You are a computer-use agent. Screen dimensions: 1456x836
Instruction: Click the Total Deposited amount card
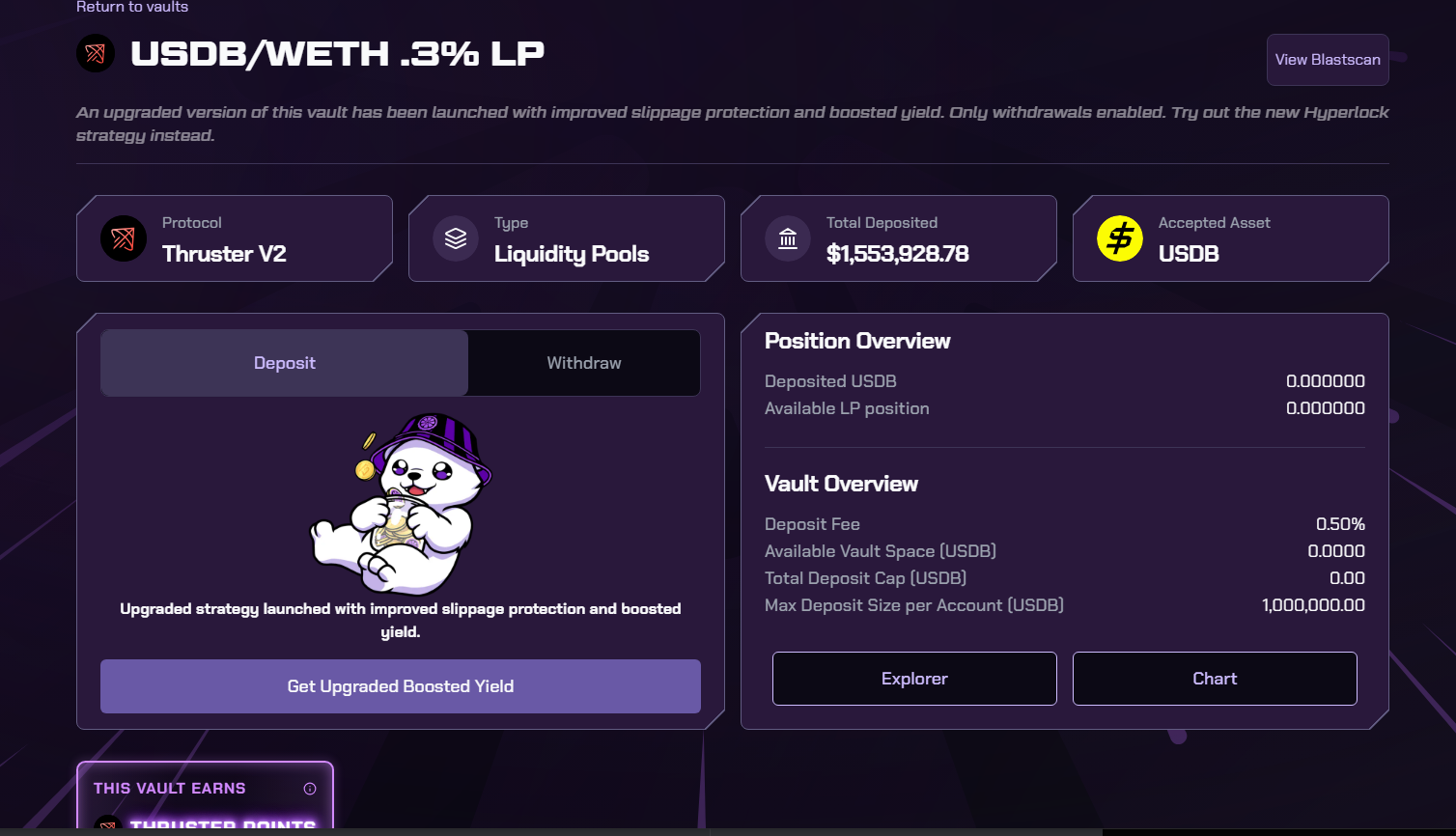(899, 238)
